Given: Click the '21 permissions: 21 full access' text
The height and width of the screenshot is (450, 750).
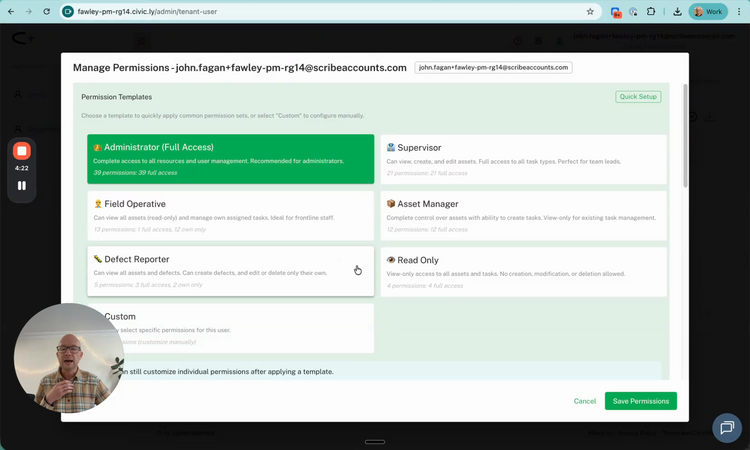Looking at the screenshot, I should pos(427,173).
